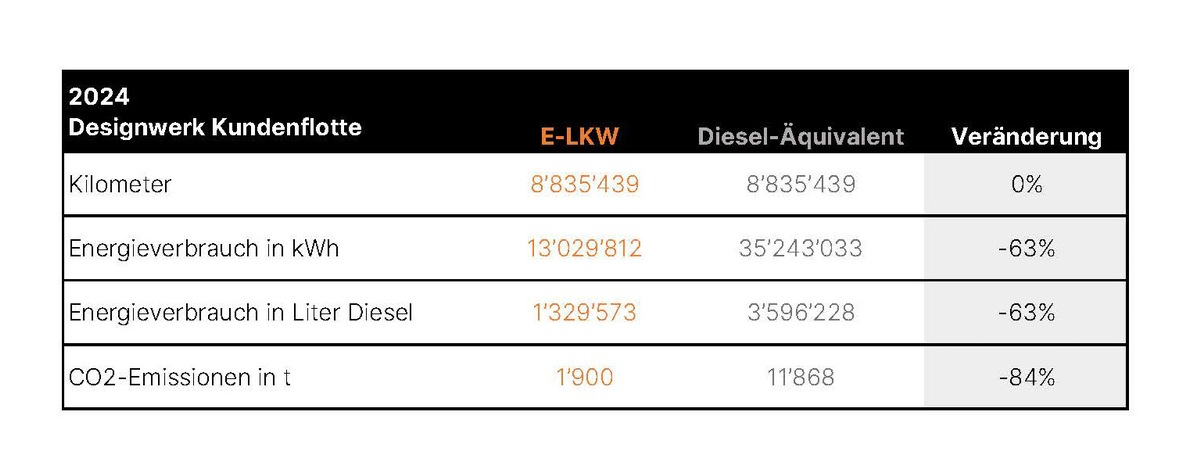Select the Kilometer row label
The height and width of the screenshot is (472, 1200).
[119, 185]
